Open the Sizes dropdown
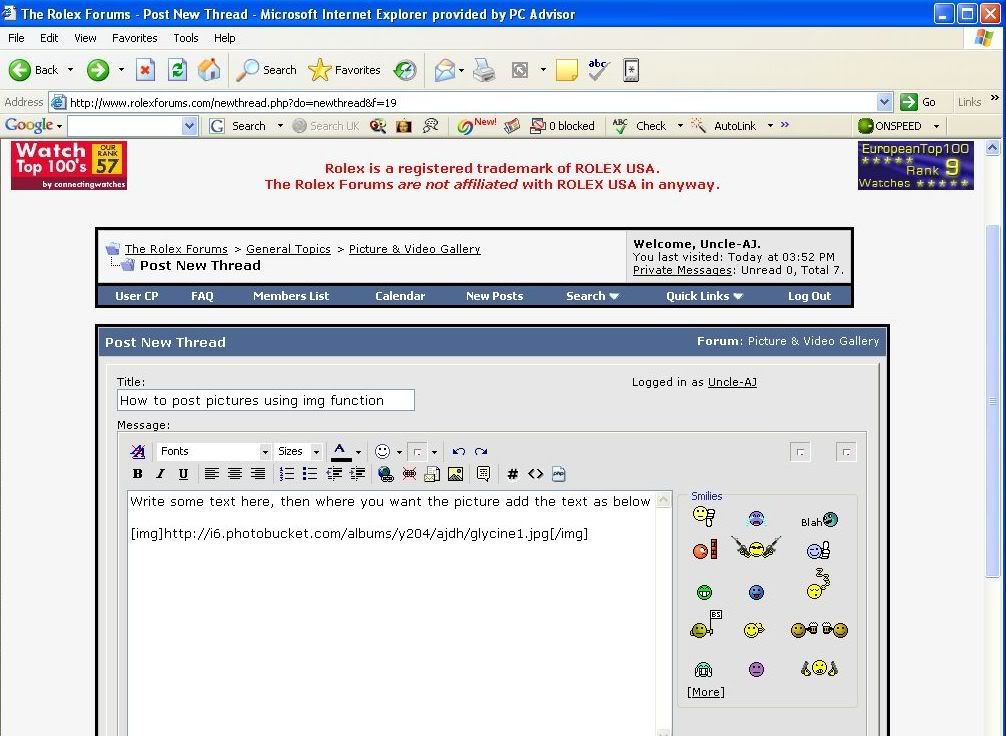 (x=298, y=452)
